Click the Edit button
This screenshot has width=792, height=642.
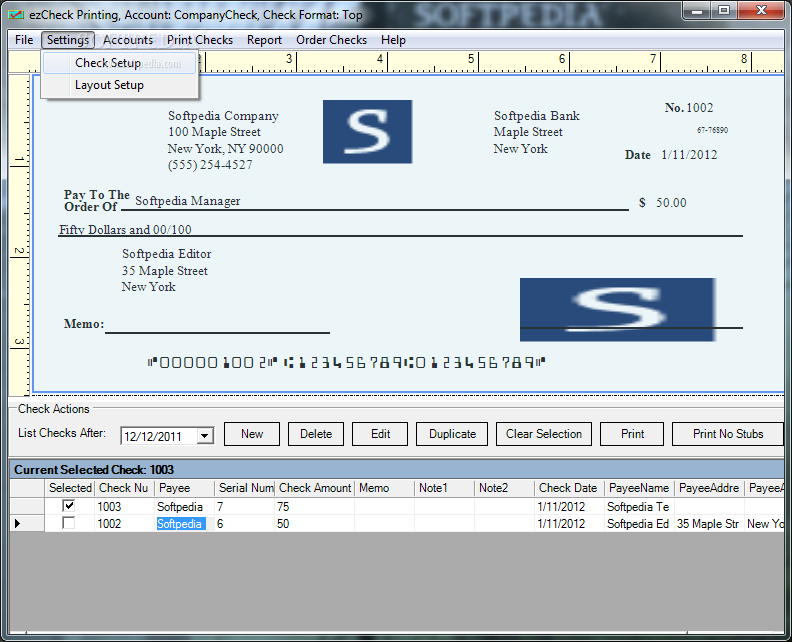[x=380, y=434]
